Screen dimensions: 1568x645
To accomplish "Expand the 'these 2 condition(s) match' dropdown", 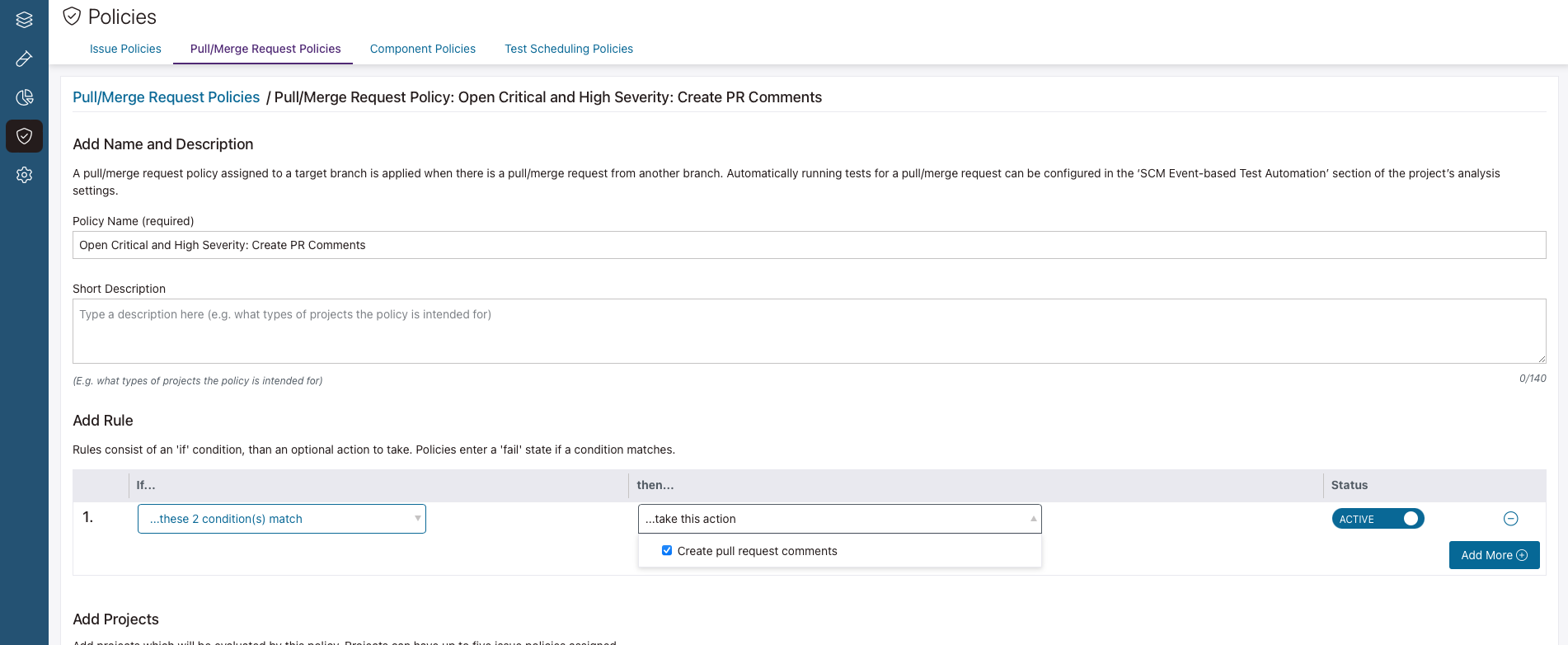I will tap(281, 519).
